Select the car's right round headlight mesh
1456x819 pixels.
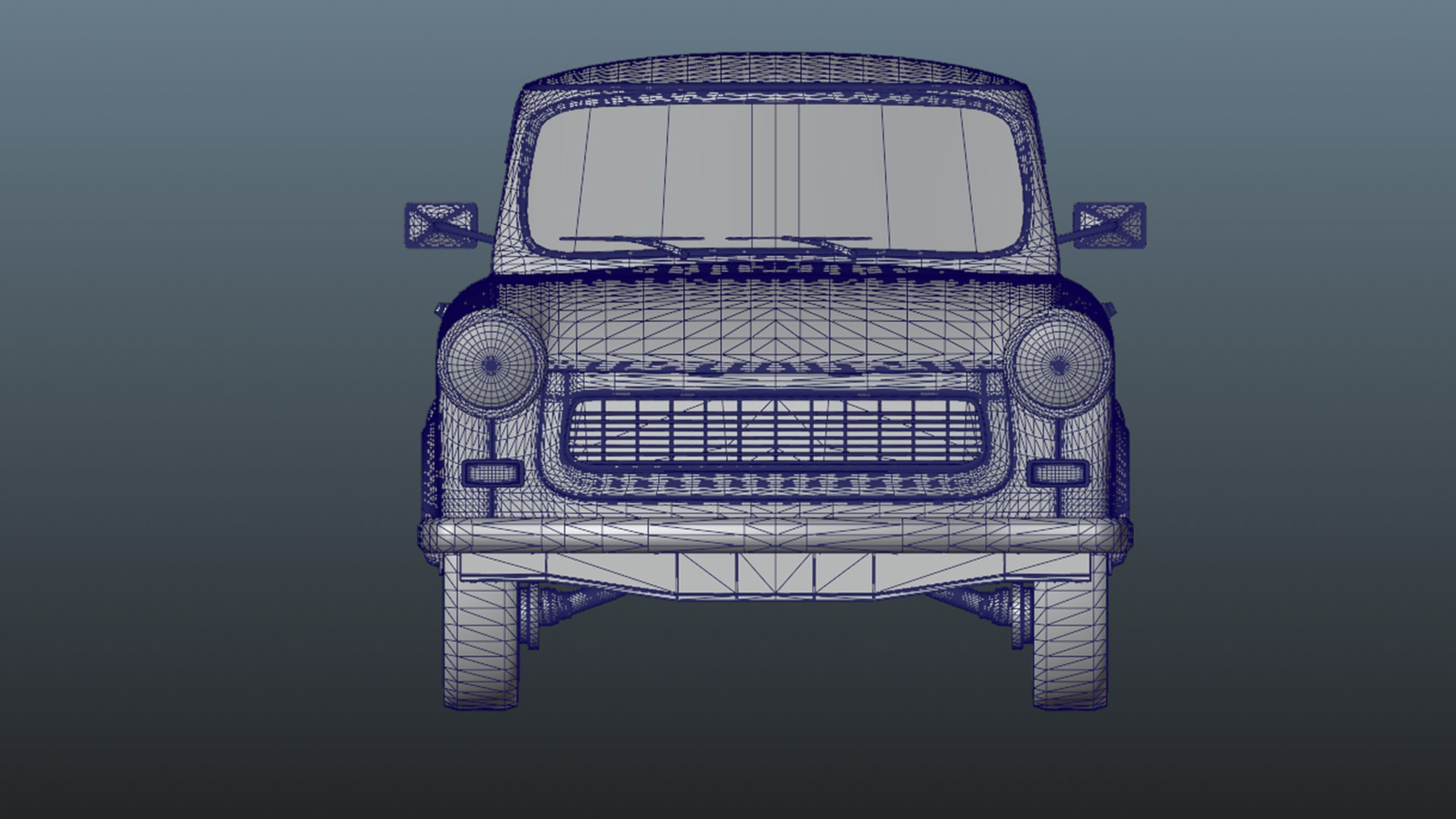(1061, 363)
